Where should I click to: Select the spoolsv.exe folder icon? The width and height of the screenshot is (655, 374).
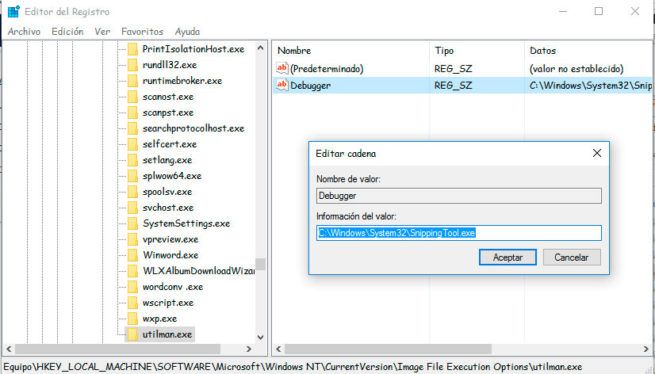click(133, 192)
